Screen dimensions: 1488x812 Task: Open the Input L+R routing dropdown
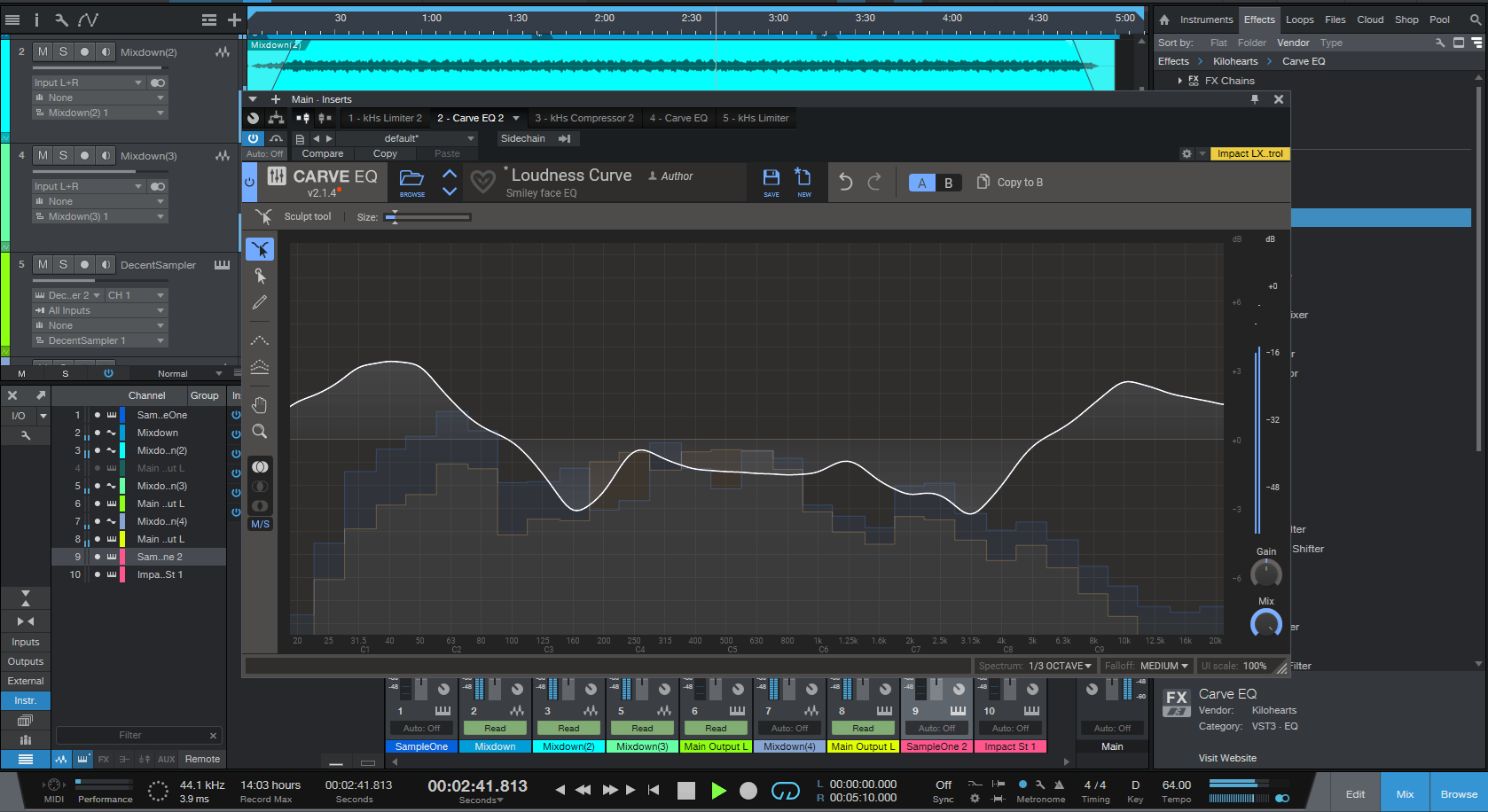tap(89, 82)
